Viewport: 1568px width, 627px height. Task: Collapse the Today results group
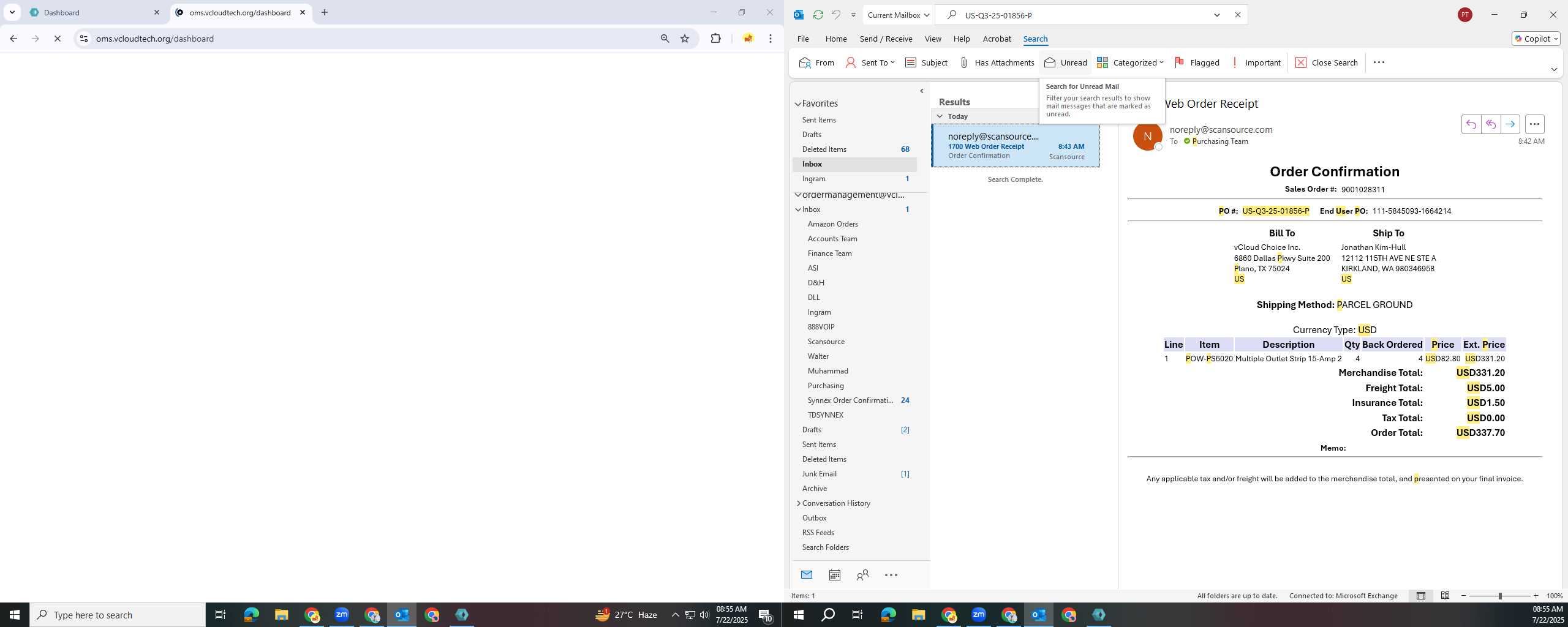[940, 116]
